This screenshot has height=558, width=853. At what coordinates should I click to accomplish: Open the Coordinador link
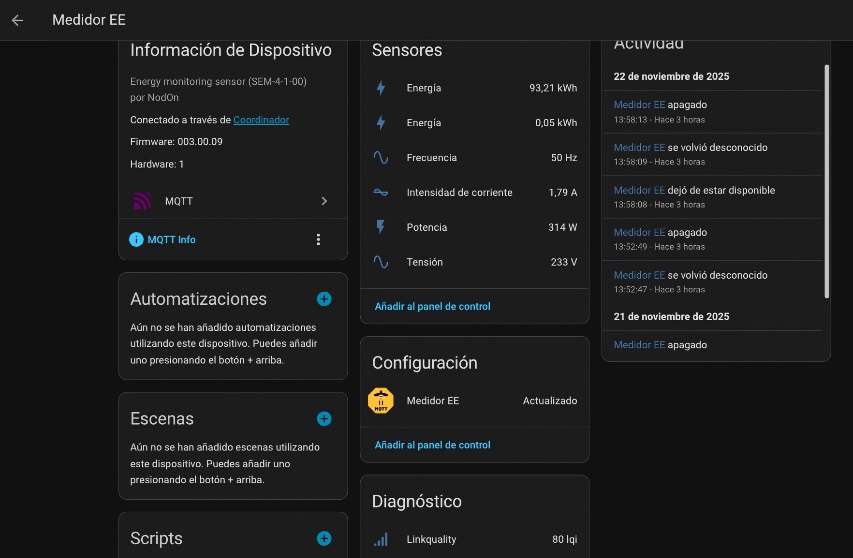coord(261,120)
